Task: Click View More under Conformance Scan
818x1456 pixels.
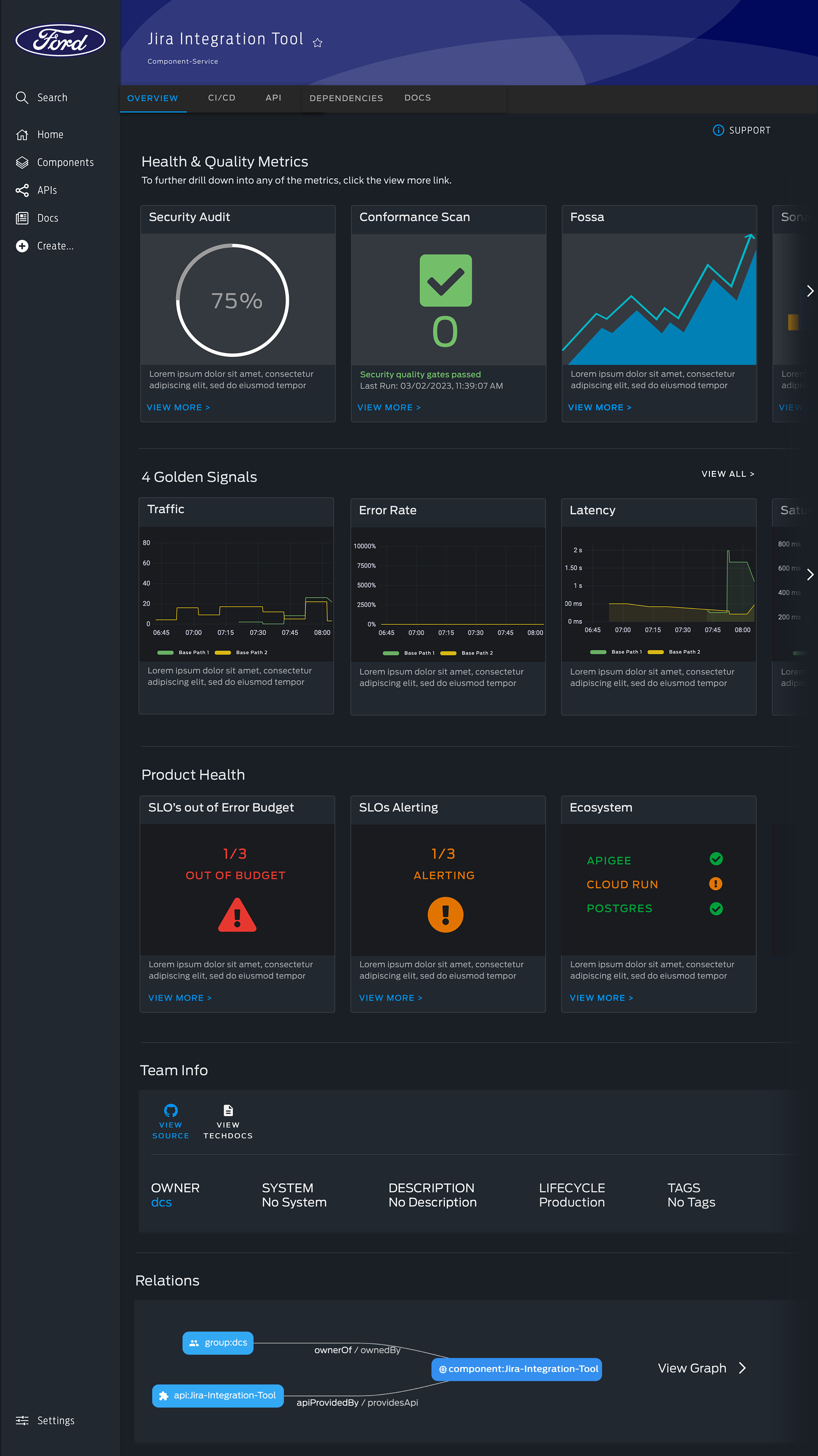Action: (389, 407)
